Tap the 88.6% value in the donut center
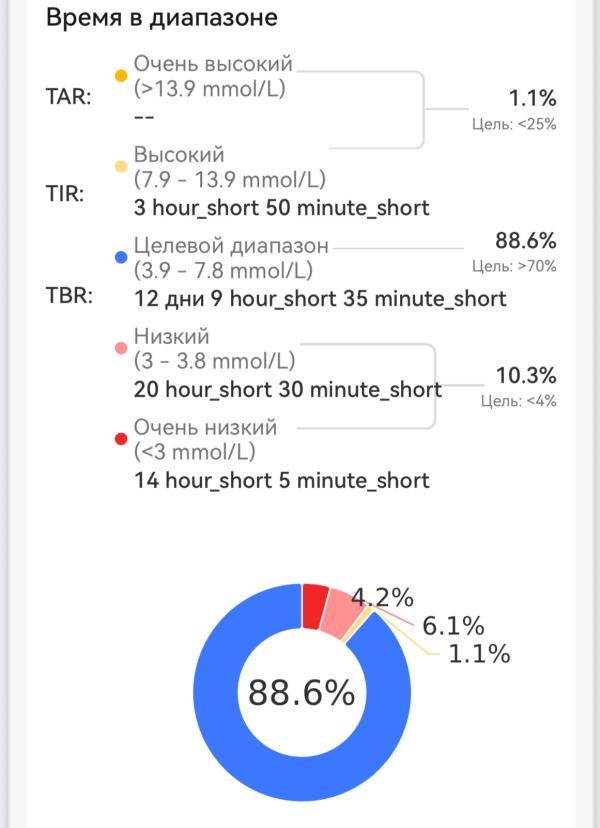 (x=301, y=693)
